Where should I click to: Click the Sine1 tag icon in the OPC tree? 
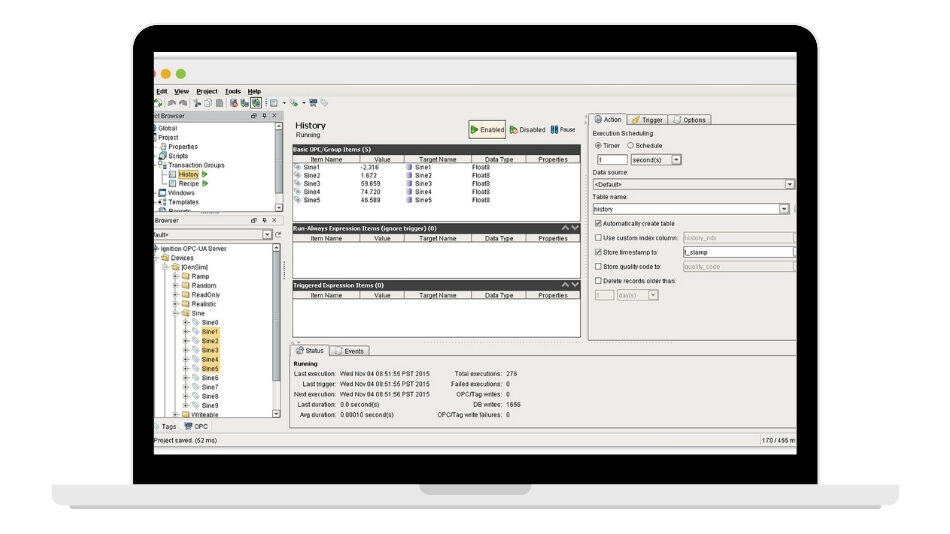pos(196,332)
